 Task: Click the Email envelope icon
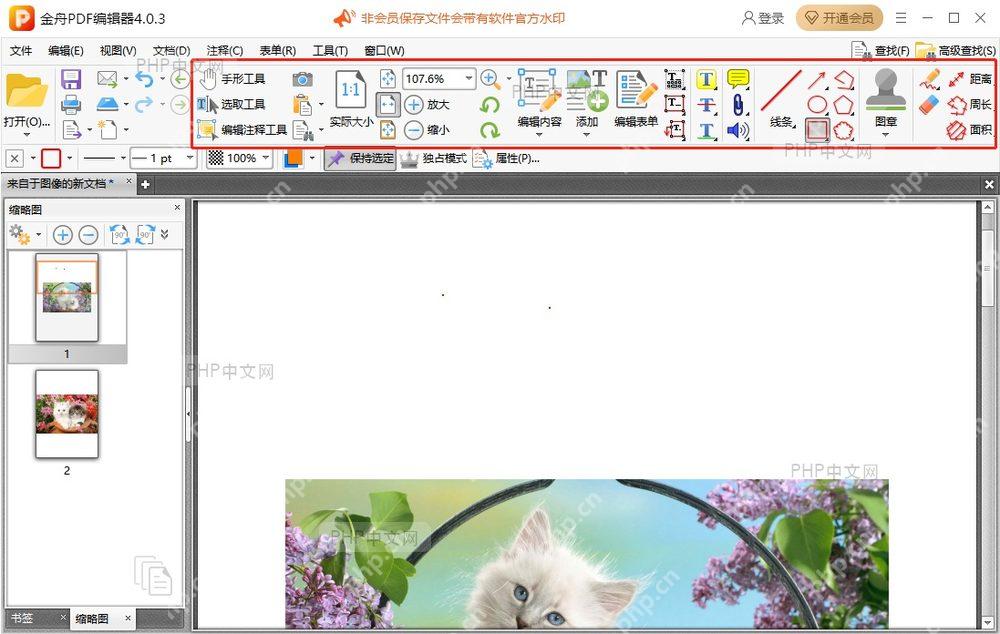coord(107,79)
